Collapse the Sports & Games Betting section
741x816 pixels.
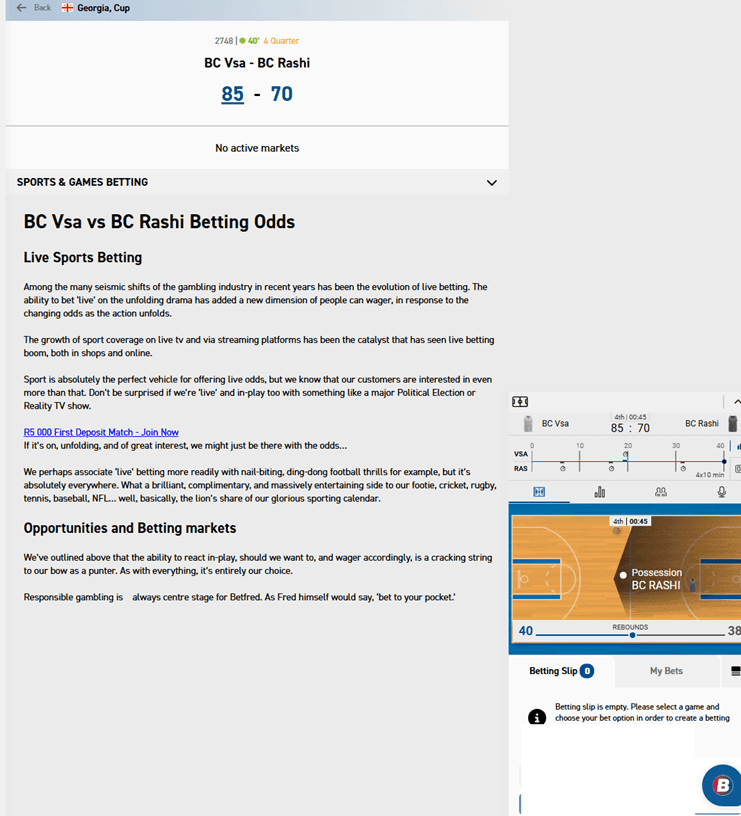click(x=491, y=183)
